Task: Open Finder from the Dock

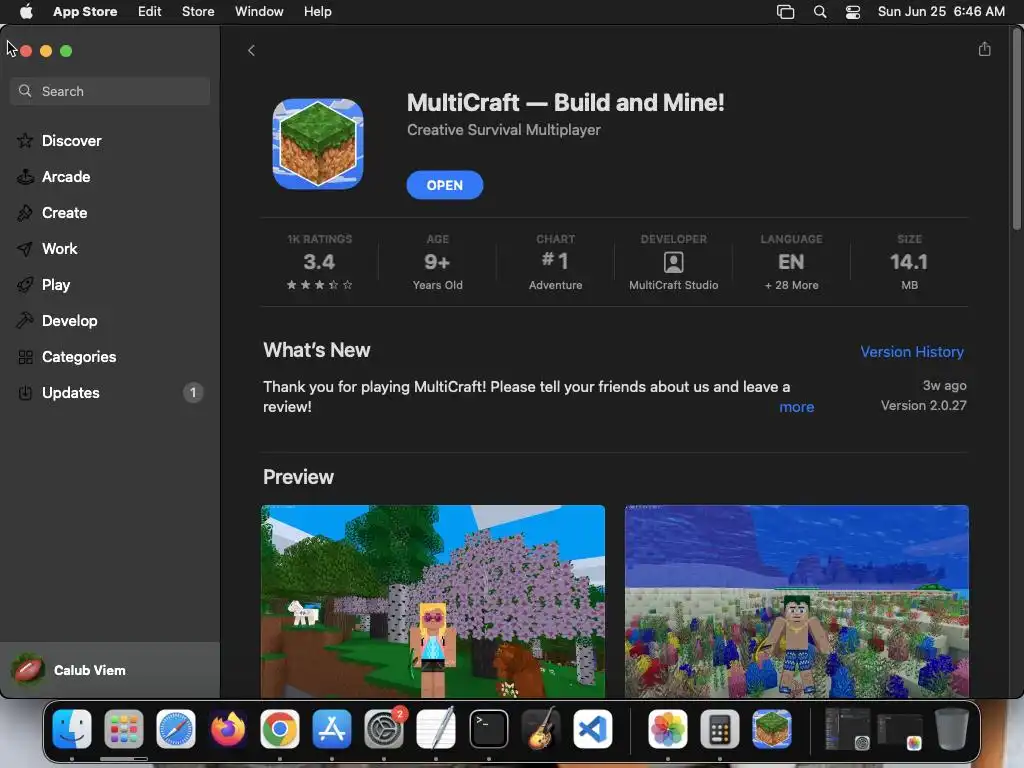Action: (x=72, y=728)
